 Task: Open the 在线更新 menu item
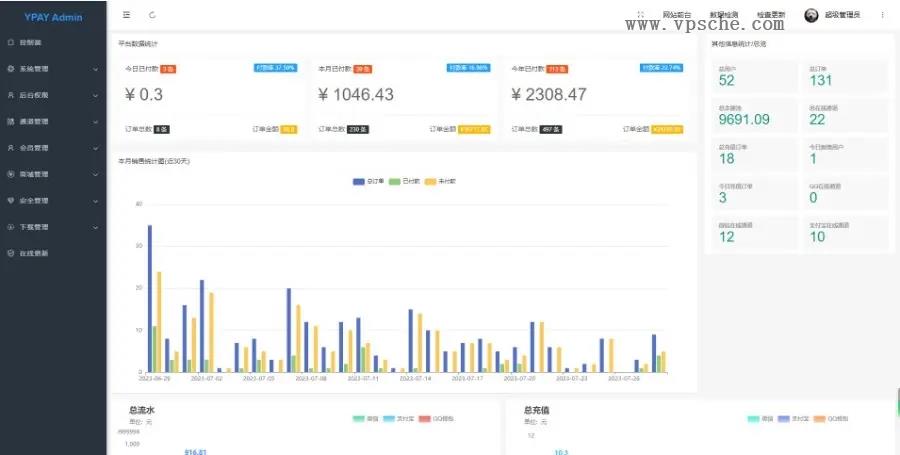53,253
